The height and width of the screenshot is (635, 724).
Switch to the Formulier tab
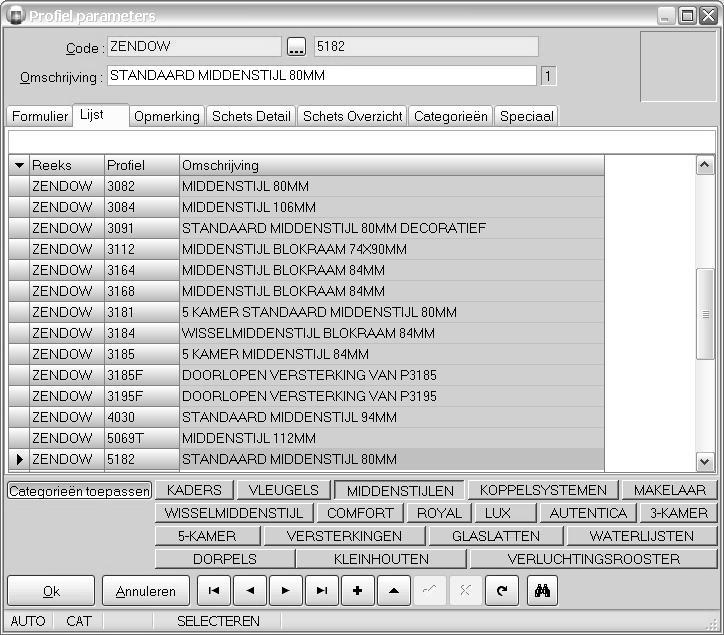pos(40,116)
